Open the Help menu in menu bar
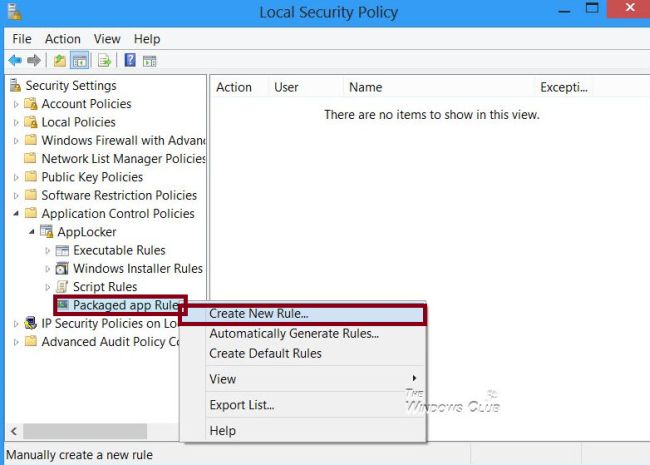Image resolution: width=650 pixels, height=465 pixels. [x=147, y=39]
